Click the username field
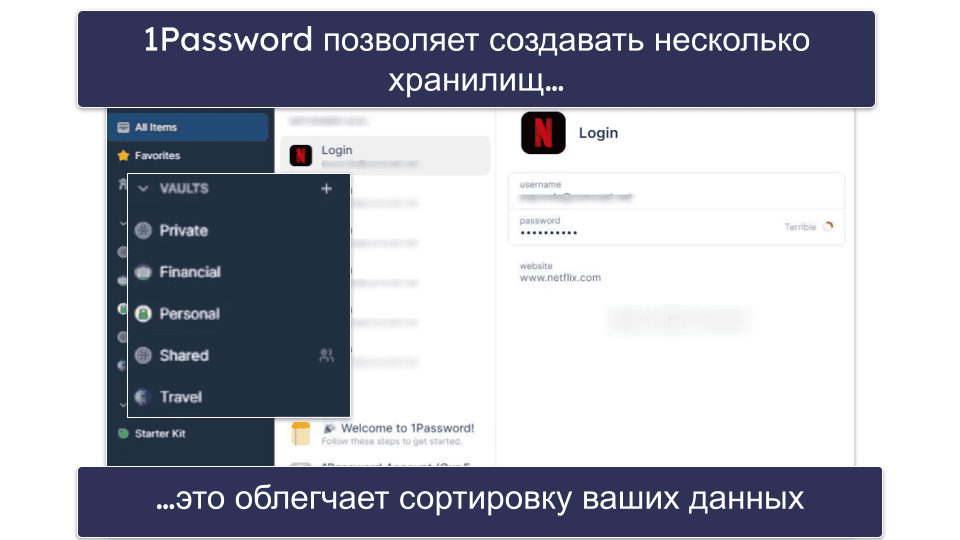Image resolution: width=960 pixels, height=540 pixels. (x=676, y=191)
